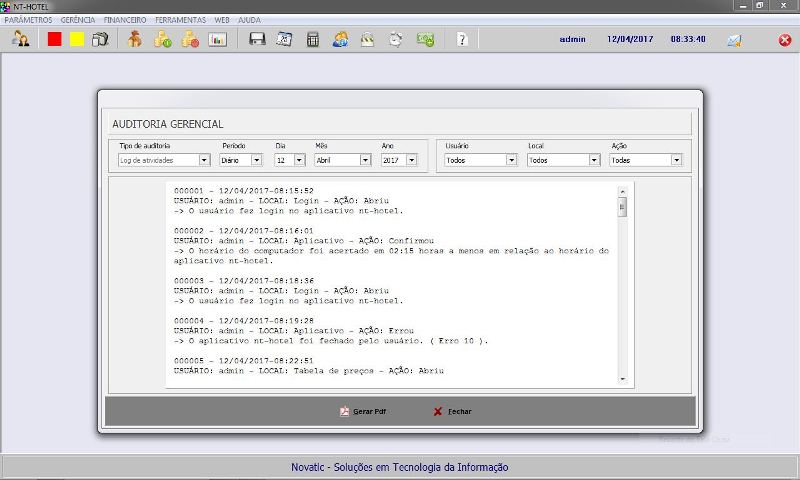Open the Local filter dropdown
The width and height of the screenshot is (800, 480).
point(593,159)
